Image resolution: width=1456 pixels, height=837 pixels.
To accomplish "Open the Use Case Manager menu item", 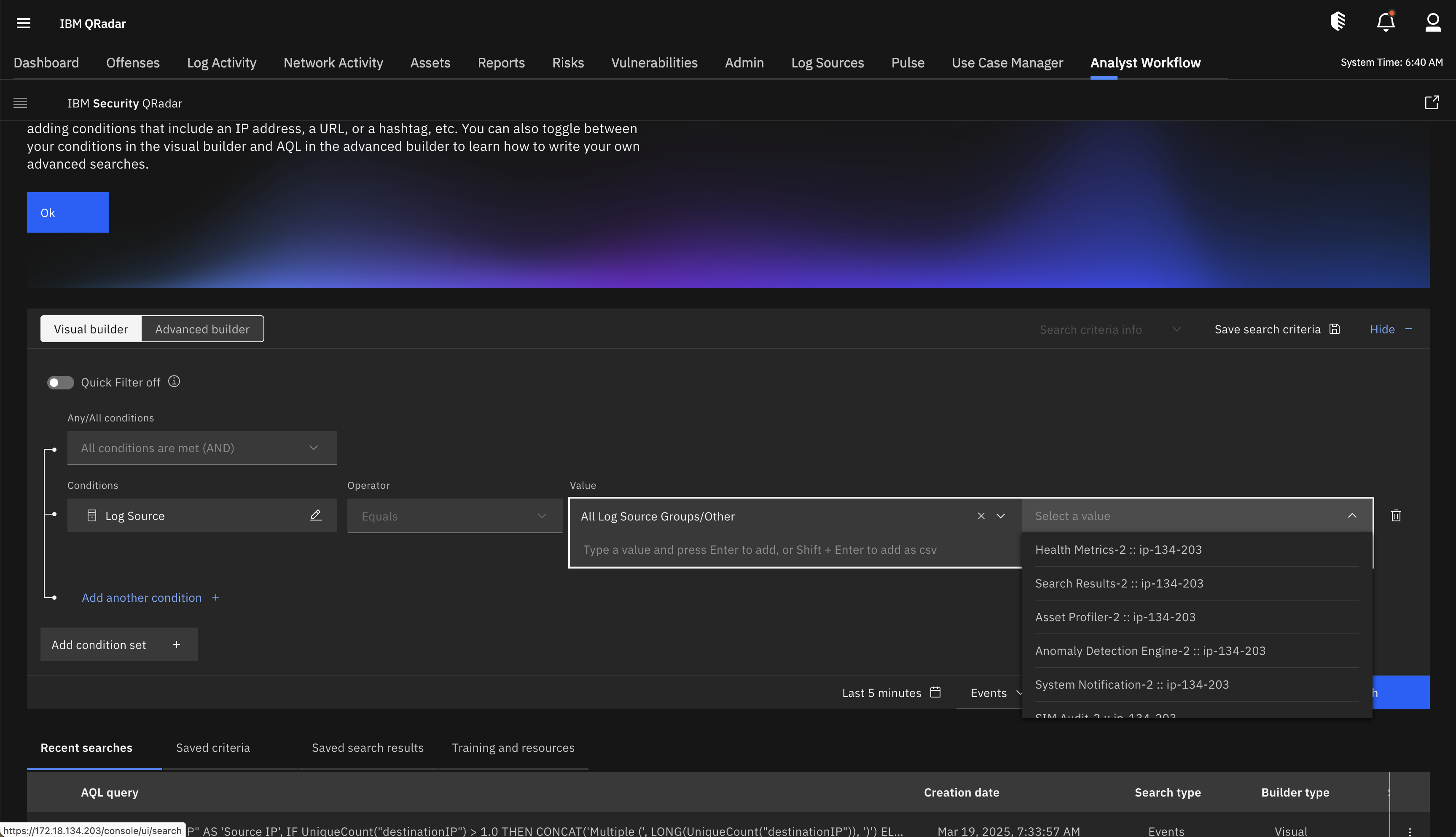I will coord(1007,62).
